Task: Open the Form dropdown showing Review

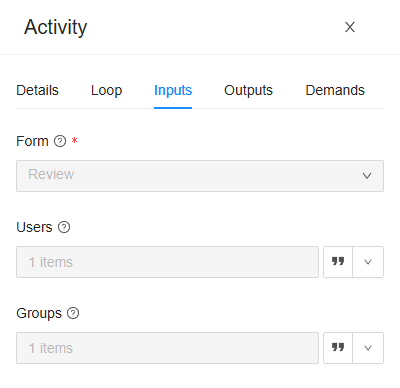Action: point(200,176)
